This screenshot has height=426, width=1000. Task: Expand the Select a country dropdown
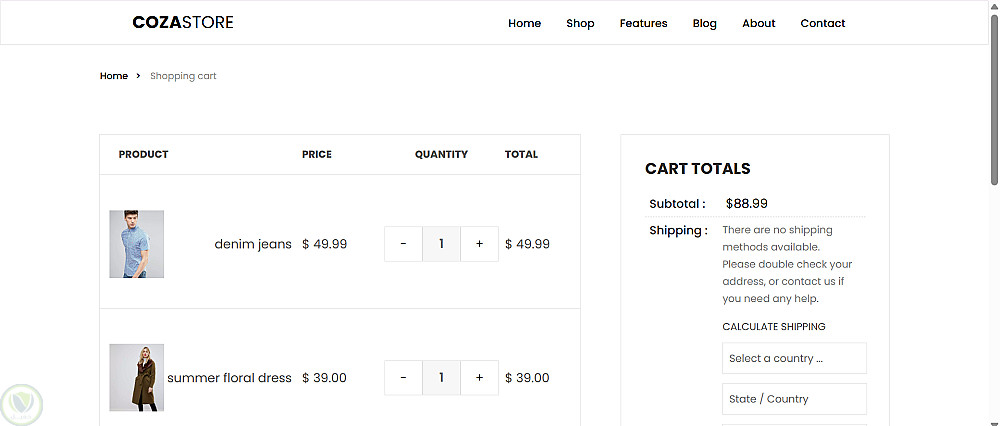click(x=794, y=358)
